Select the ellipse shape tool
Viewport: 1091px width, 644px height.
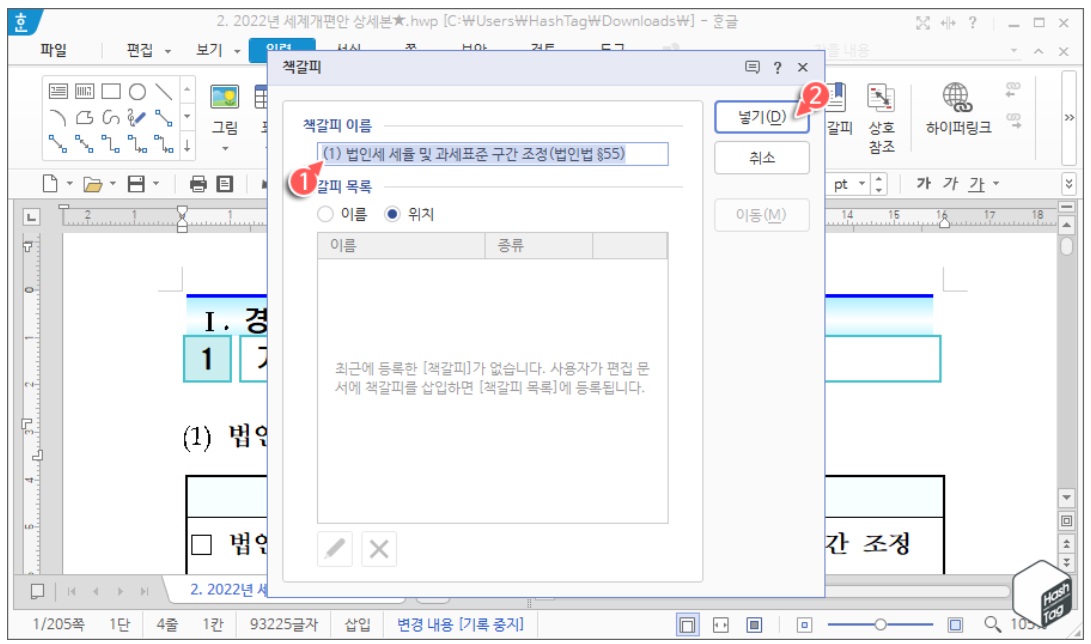coord(137,91)
